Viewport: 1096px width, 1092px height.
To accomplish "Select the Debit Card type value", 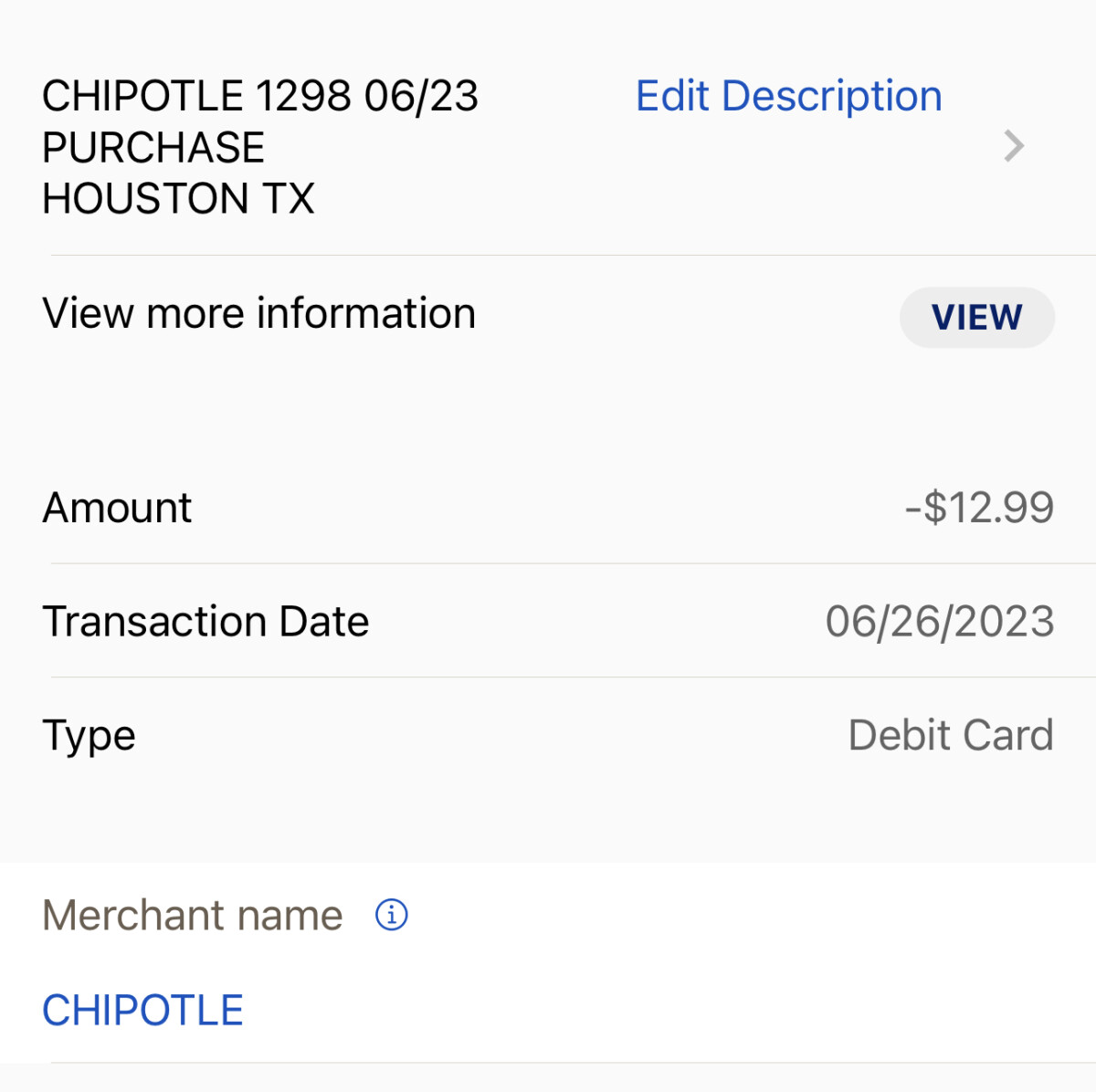I will click(x=951, y=736).
